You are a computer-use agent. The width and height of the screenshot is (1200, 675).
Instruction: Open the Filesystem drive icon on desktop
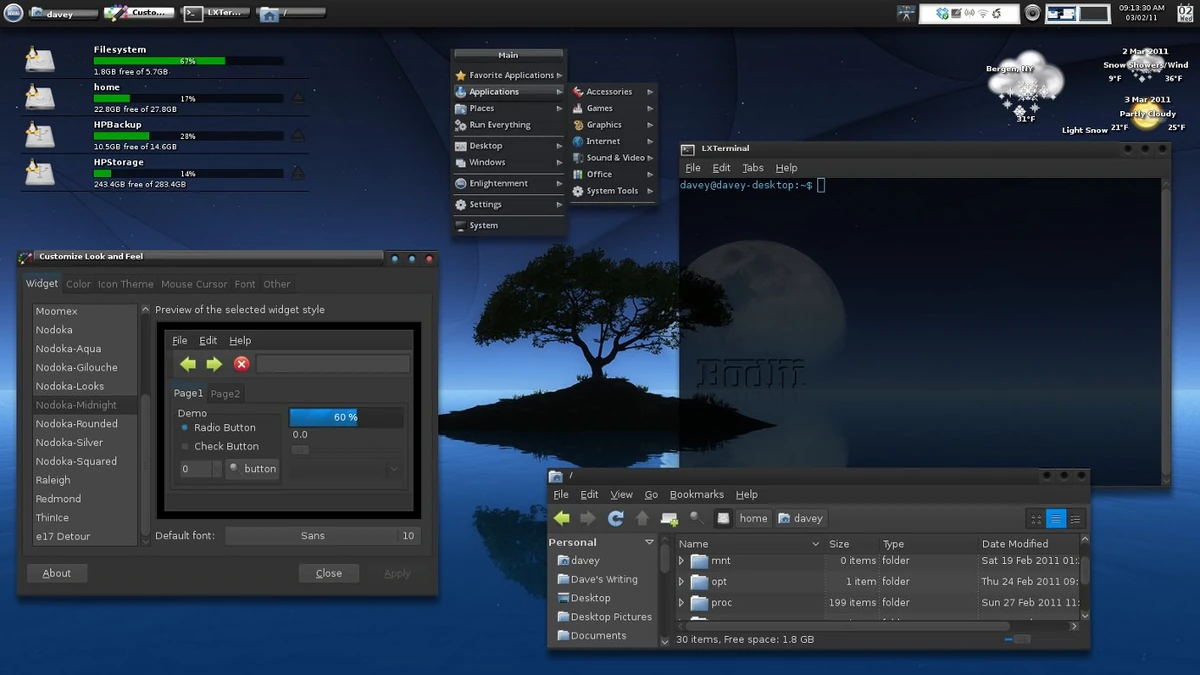click(39, 60)
